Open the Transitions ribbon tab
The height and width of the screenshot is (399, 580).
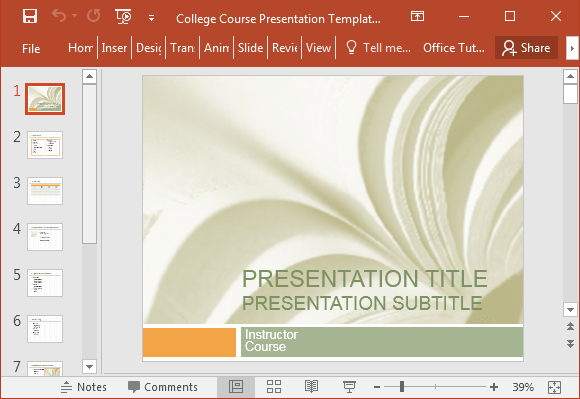tap(182, 48)
